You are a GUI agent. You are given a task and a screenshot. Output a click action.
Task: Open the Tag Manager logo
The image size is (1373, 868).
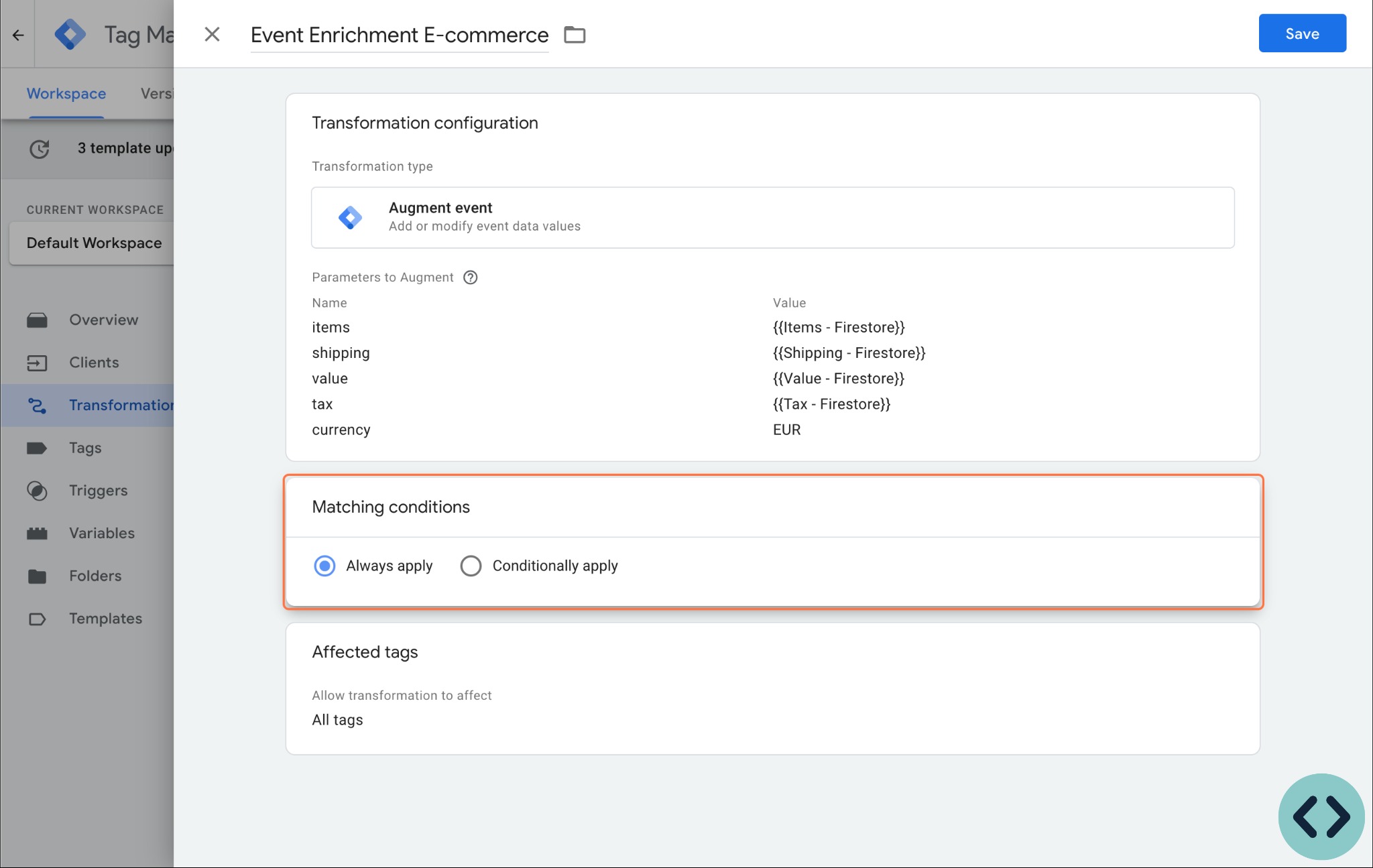[70, 35]
